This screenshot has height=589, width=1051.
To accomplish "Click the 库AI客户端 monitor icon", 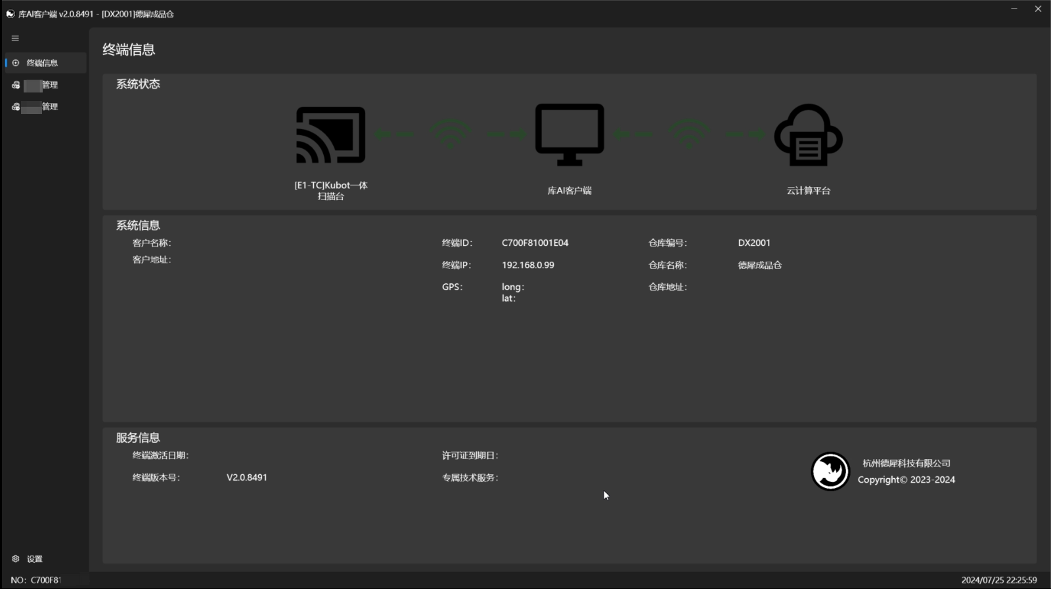I will click(x=569, y=135).
